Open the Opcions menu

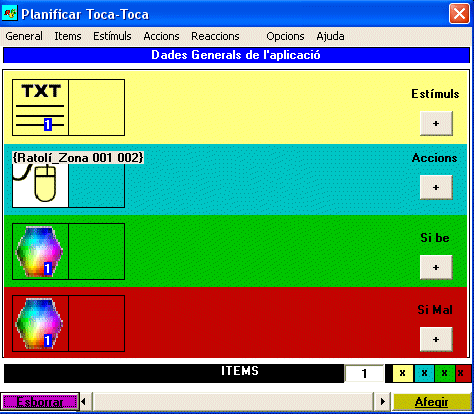pyautogui.click(x=285, y=36)
